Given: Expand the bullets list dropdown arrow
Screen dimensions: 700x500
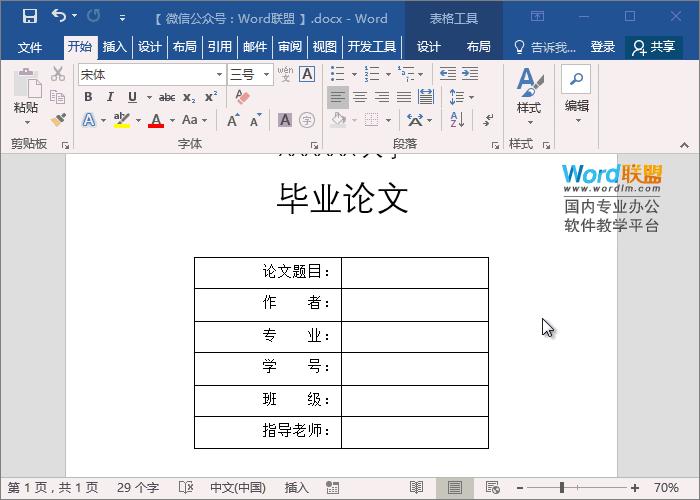Looking at the screenshot, I should 354,74.
